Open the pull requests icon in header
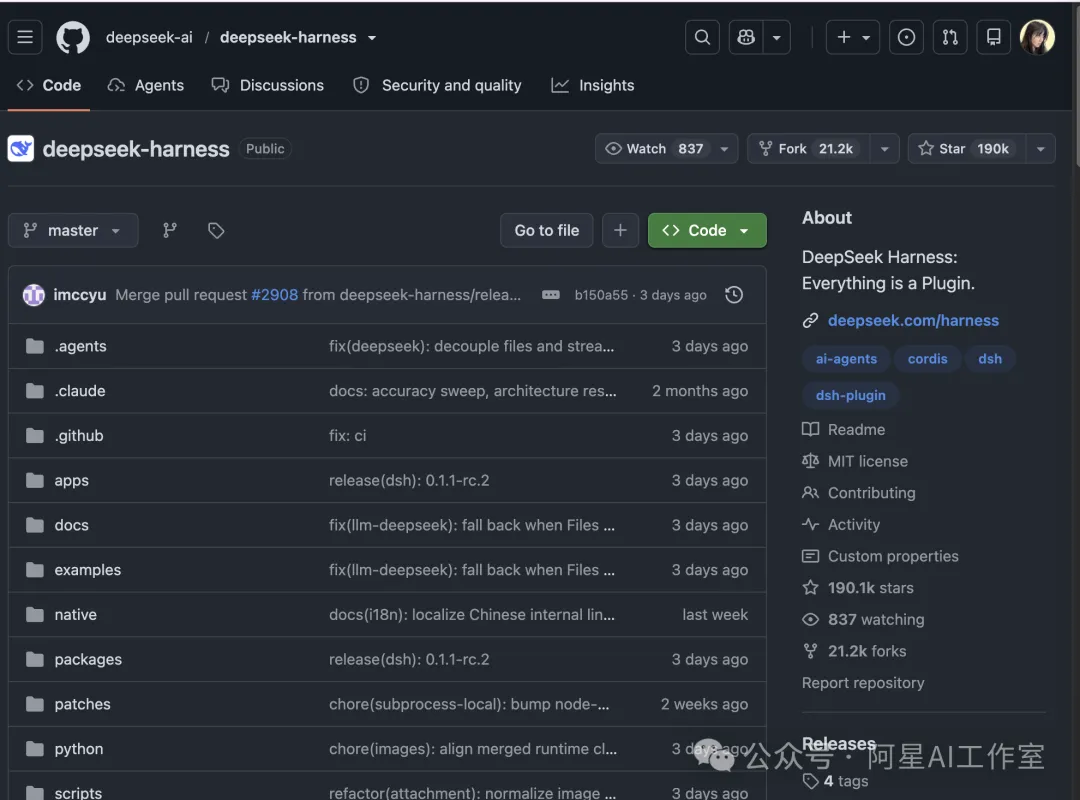1080x800 pixels. click(950, 37)
